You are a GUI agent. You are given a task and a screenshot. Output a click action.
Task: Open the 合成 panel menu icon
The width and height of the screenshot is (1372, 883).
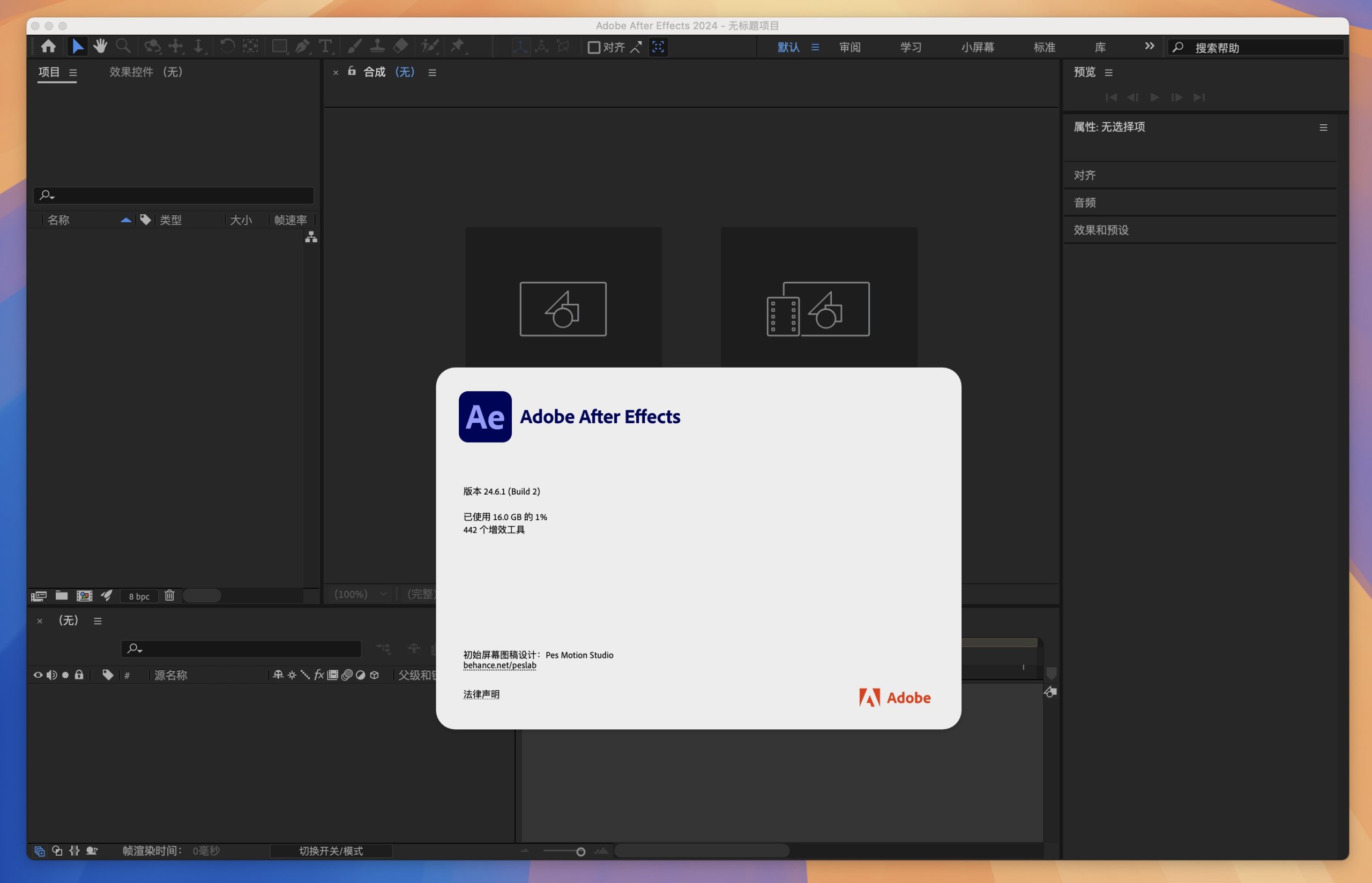(x=433, y=73)
